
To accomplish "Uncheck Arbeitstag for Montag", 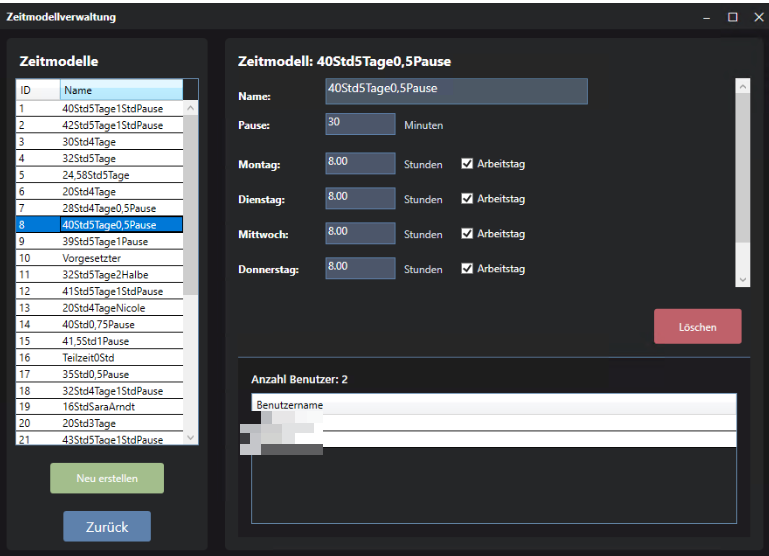I will tap(467, 164).
